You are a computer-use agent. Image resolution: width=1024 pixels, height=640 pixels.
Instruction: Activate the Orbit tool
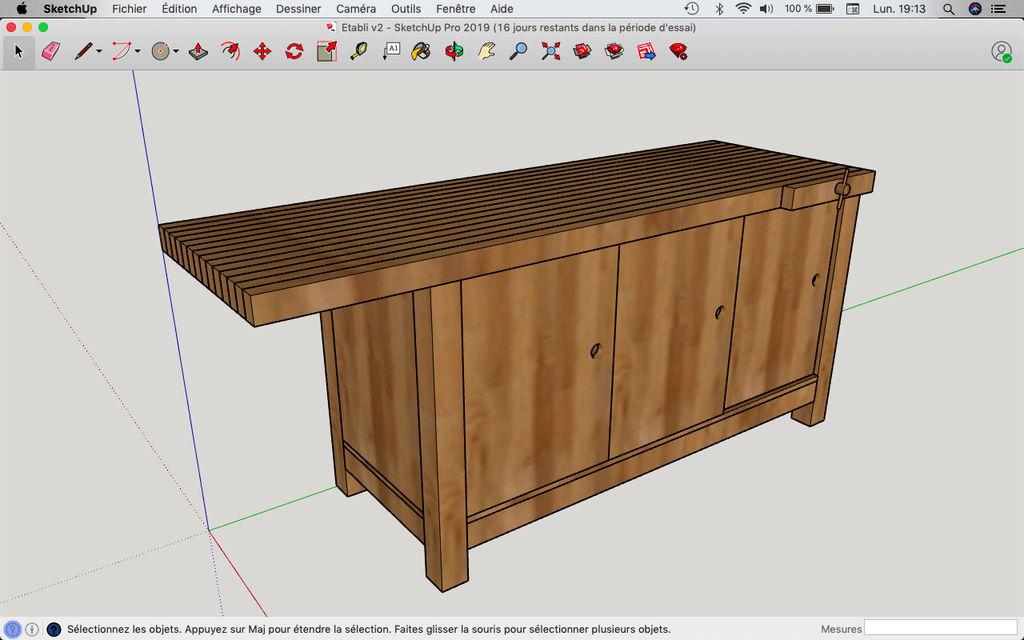[x=454, y=51]
